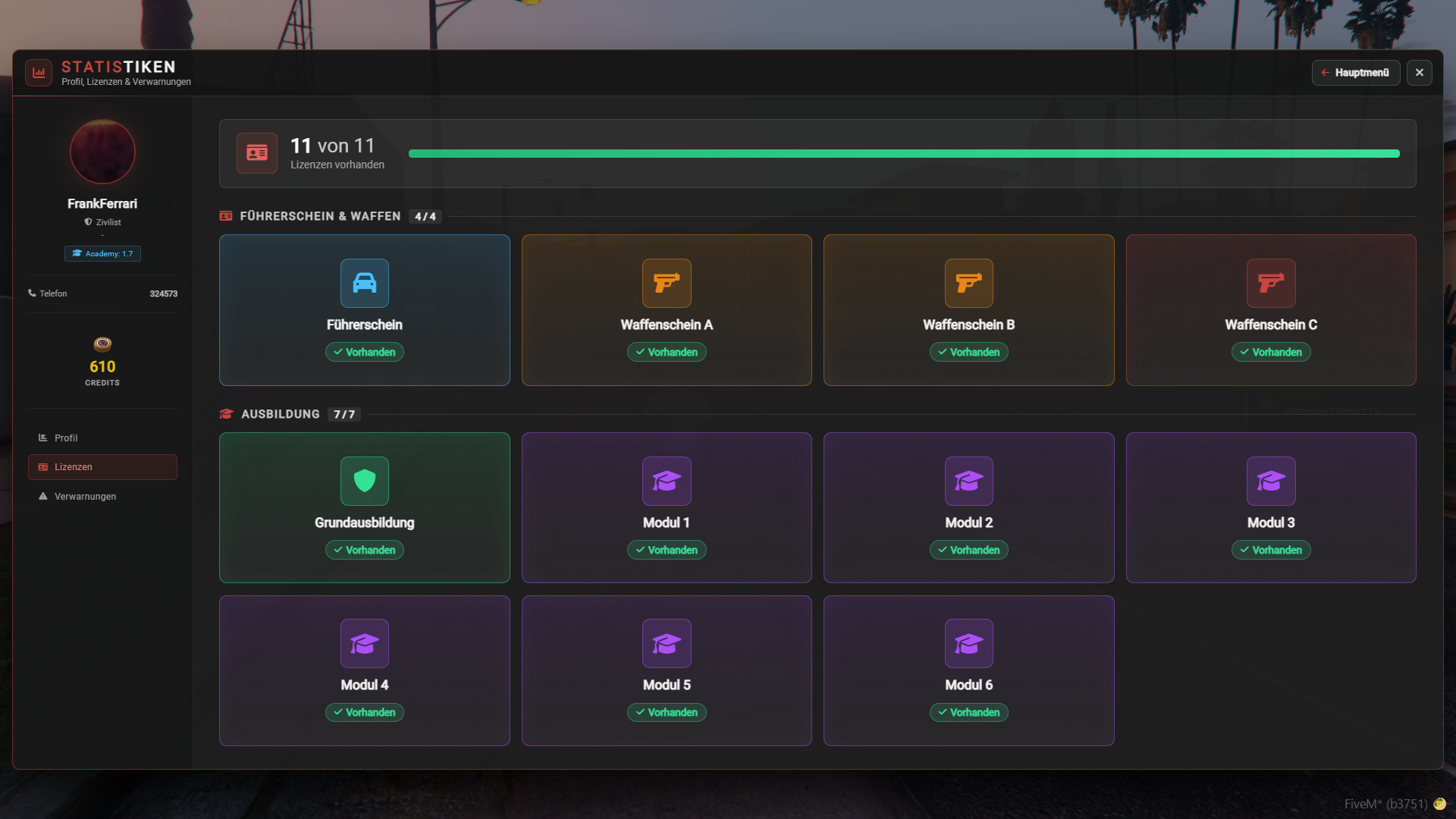
Task: Click the Modul 2 graduation cap icon
Action: pos(968,481)
